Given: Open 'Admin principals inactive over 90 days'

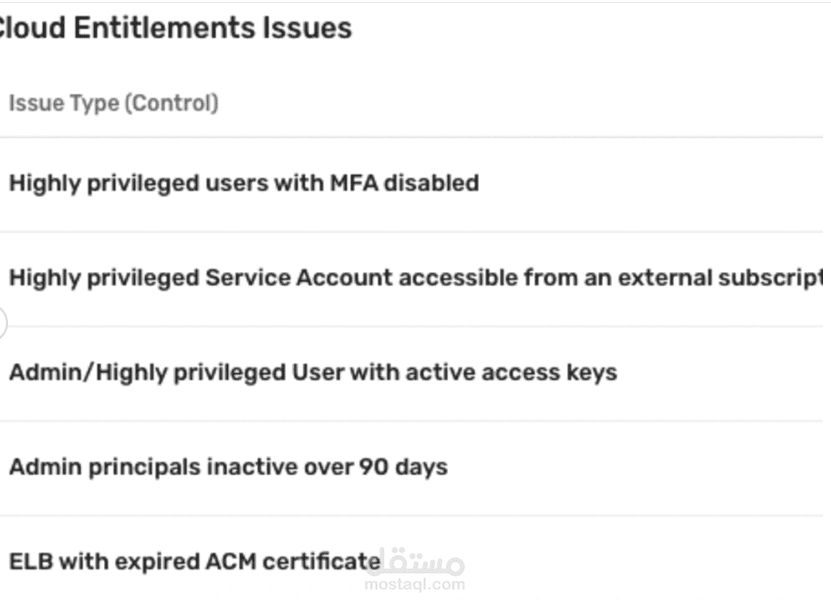Looking at the screenshot, I should [228, 467].
